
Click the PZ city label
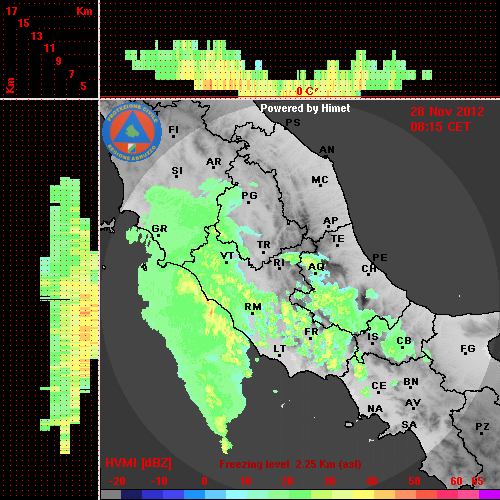[x=482, y=426]
